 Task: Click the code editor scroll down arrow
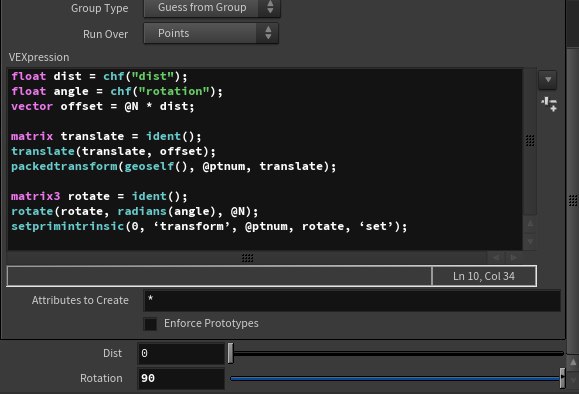(530, 241)
